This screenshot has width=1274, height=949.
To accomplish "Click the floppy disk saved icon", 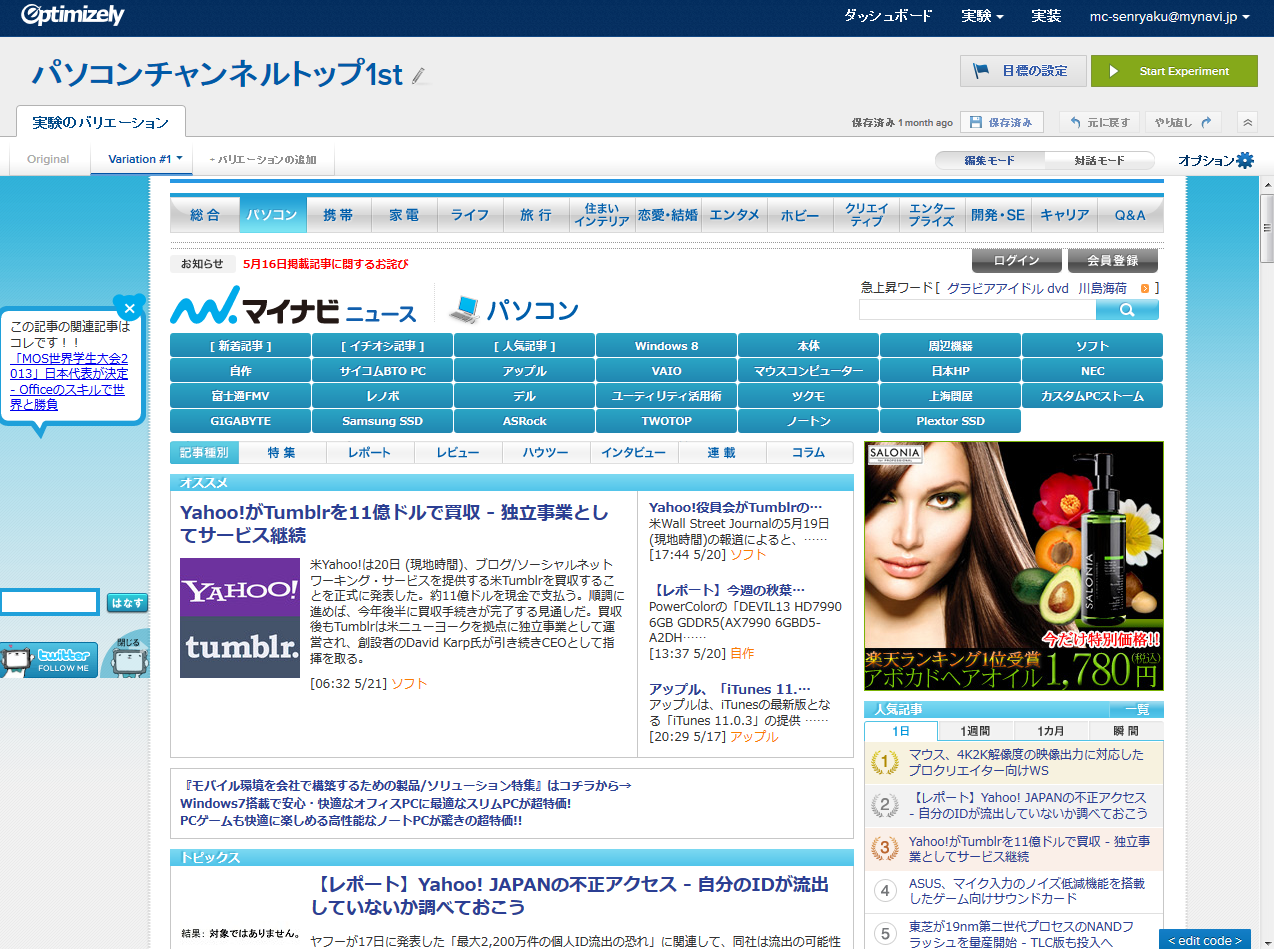I will (976, 122).
